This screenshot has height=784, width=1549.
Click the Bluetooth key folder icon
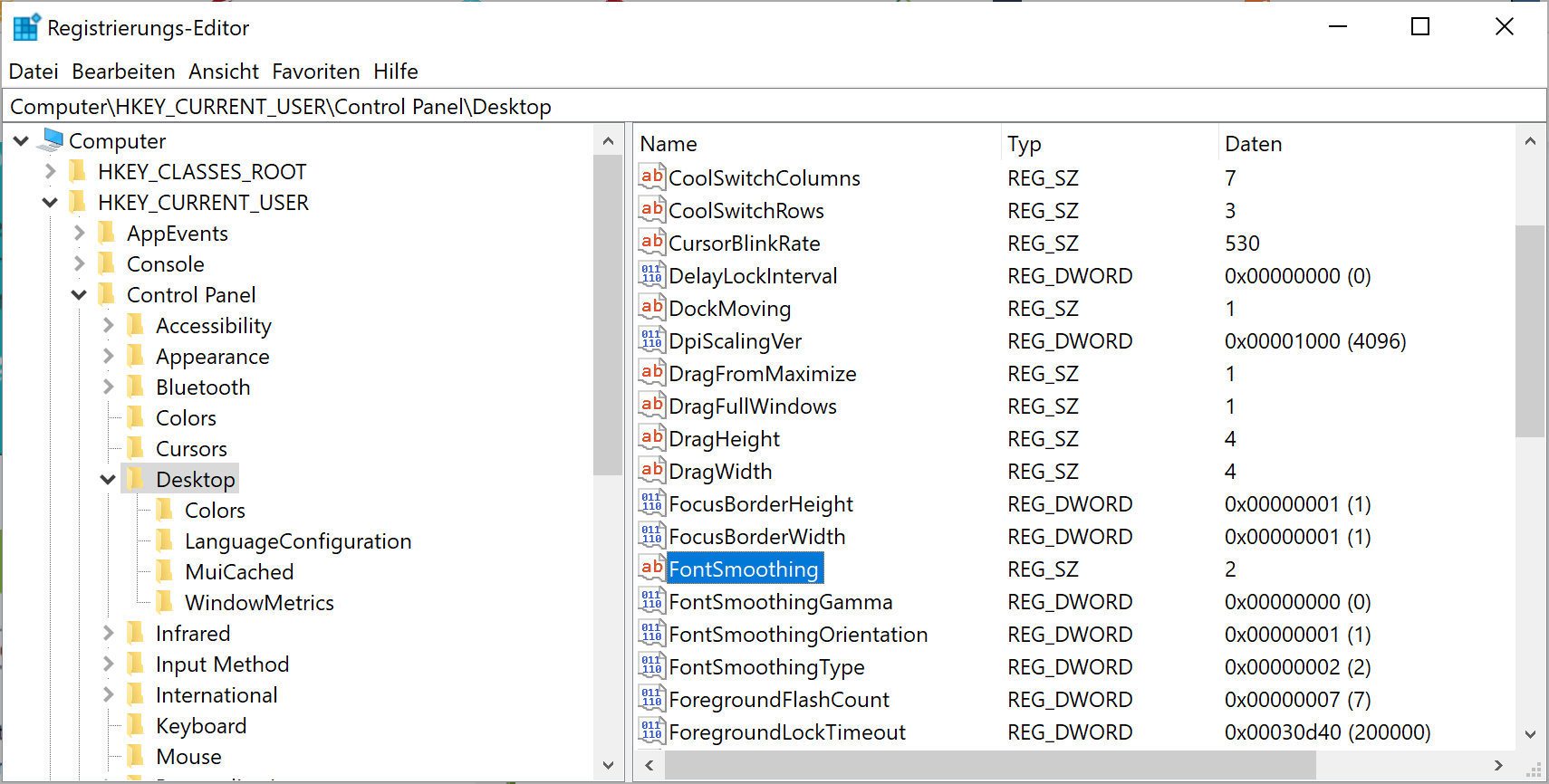[x=136, y=387]
